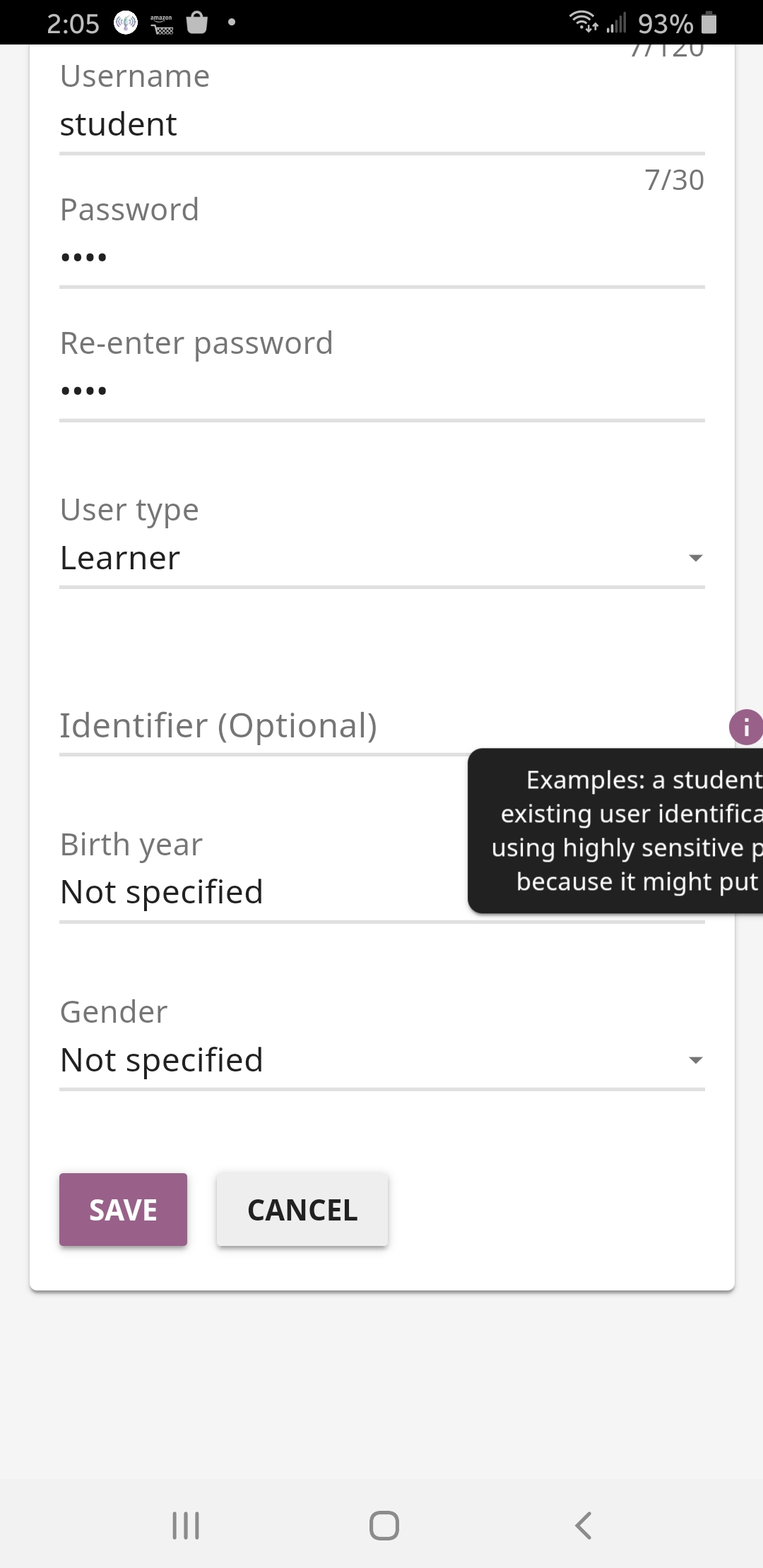Tap the clock showing 2:05 in status bar

pos(73,23)
